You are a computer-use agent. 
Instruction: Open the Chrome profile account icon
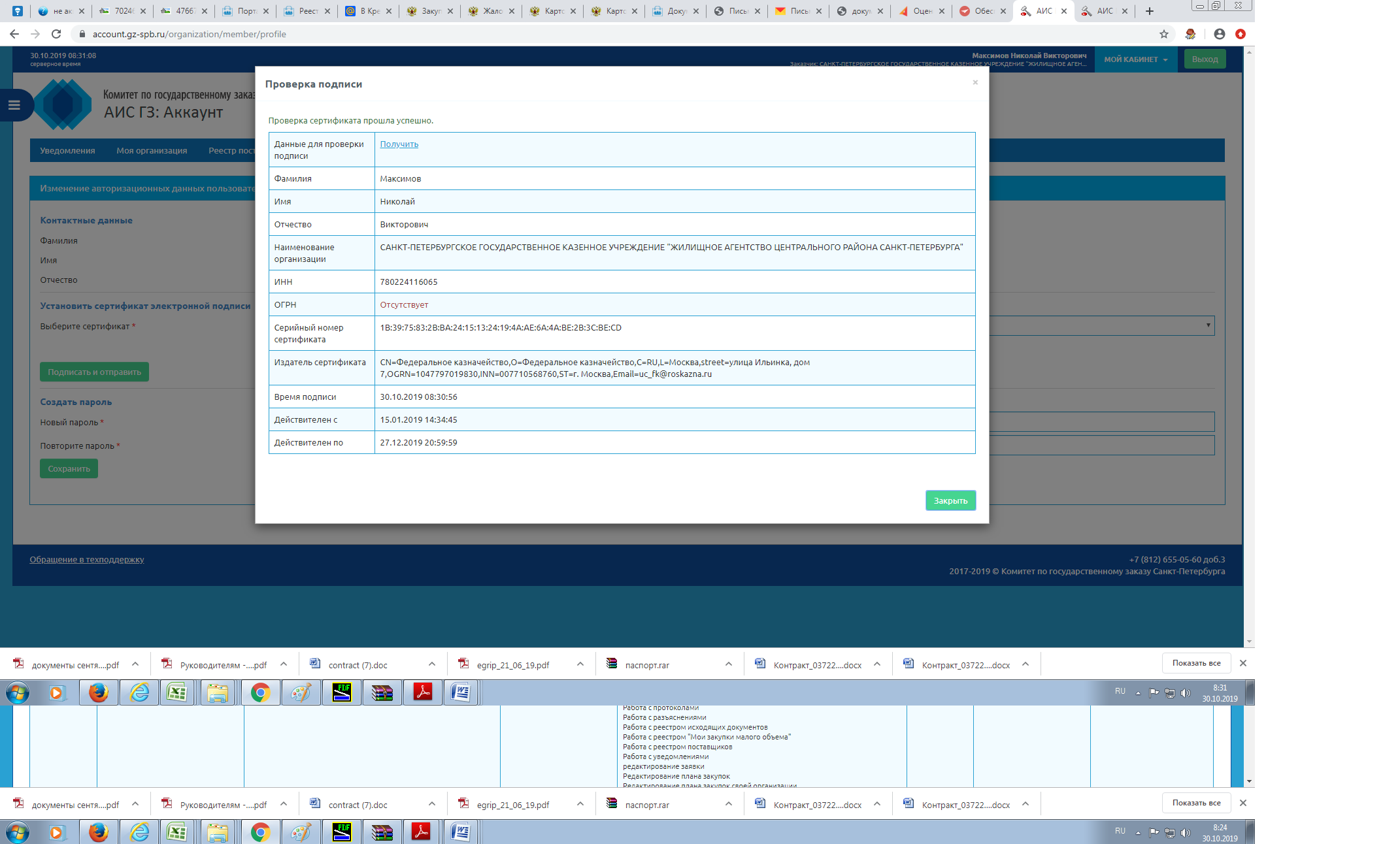(x=1219, y=34)
